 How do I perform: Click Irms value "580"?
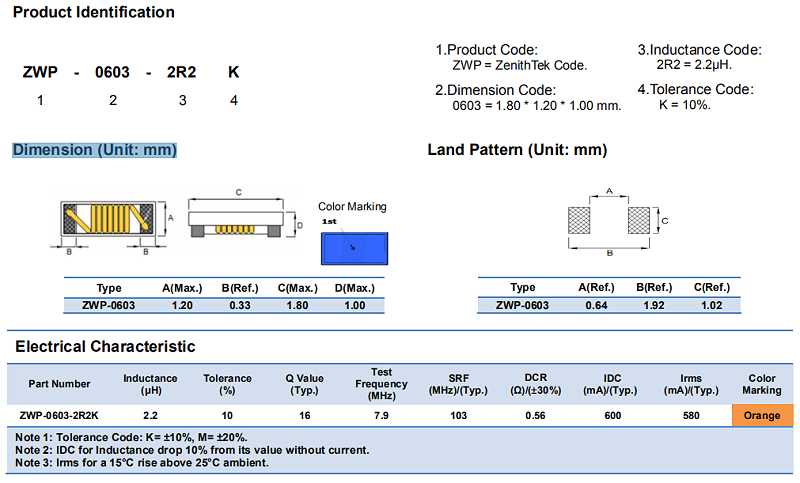(x=691, y=416)
